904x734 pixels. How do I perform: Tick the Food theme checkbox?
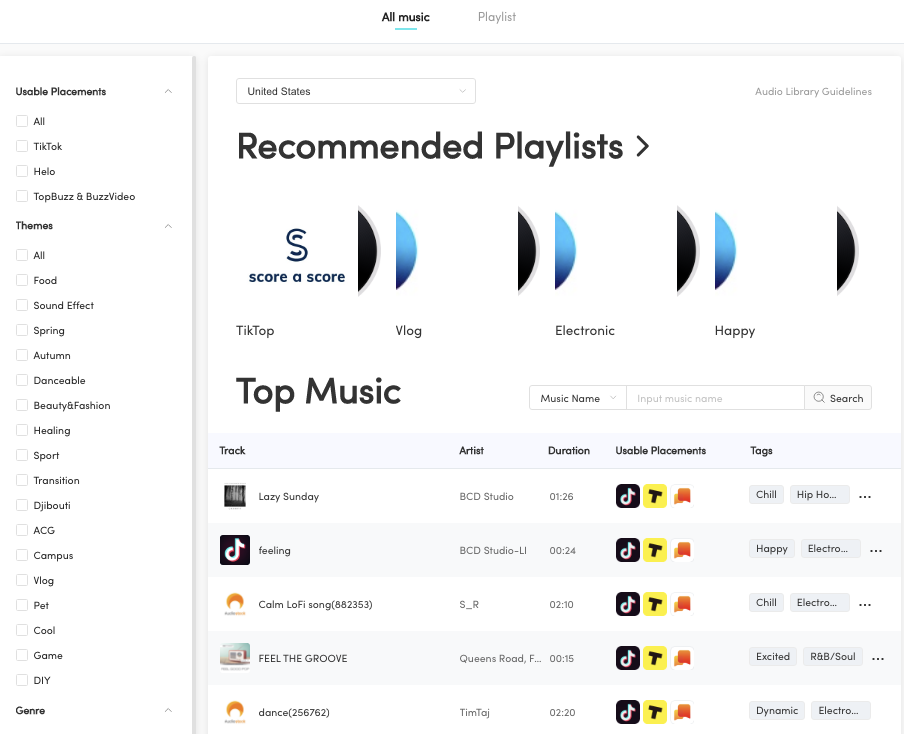22,280
